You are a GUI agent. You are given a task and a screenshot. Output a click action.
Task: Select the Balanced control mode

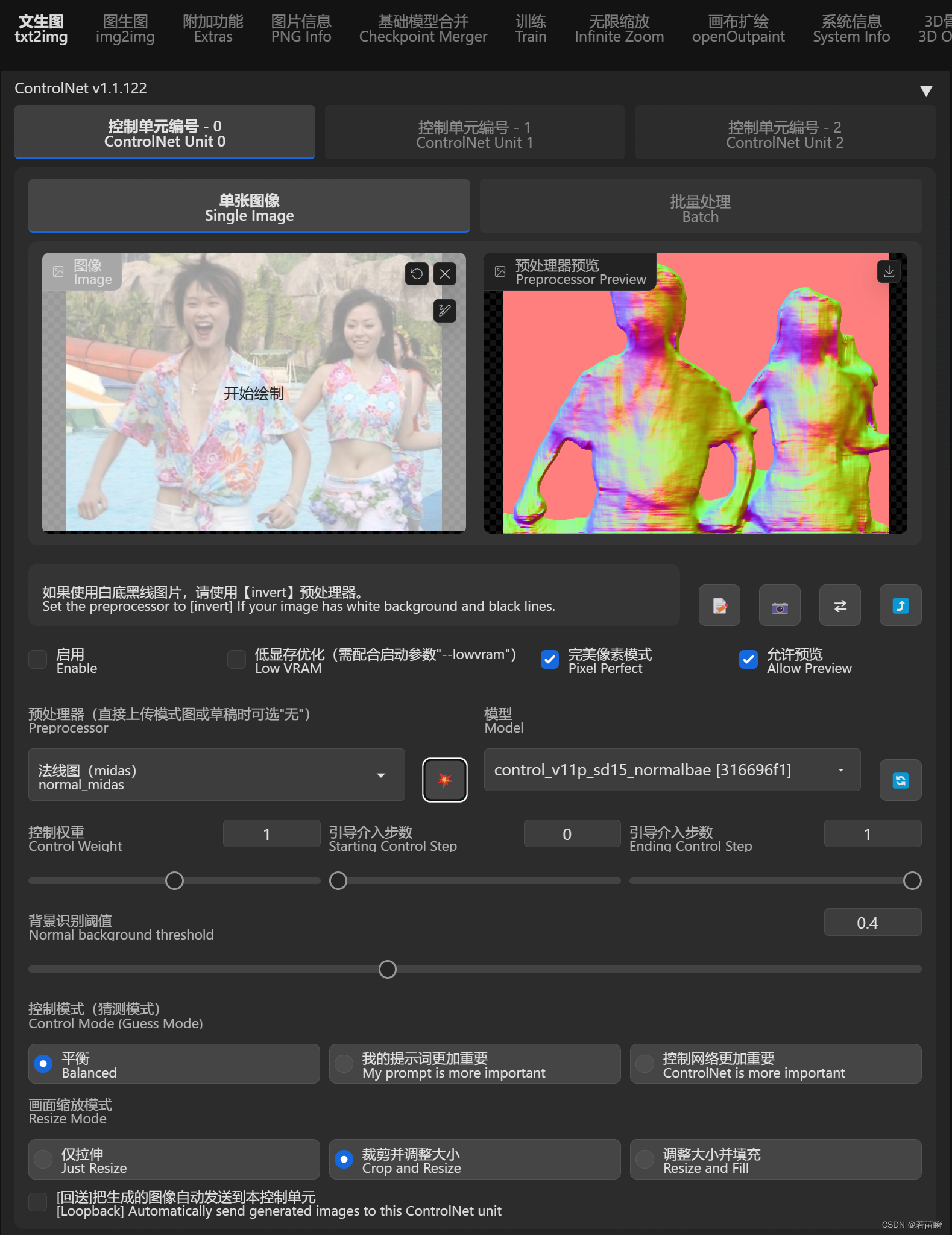[x=174, y=1064]
